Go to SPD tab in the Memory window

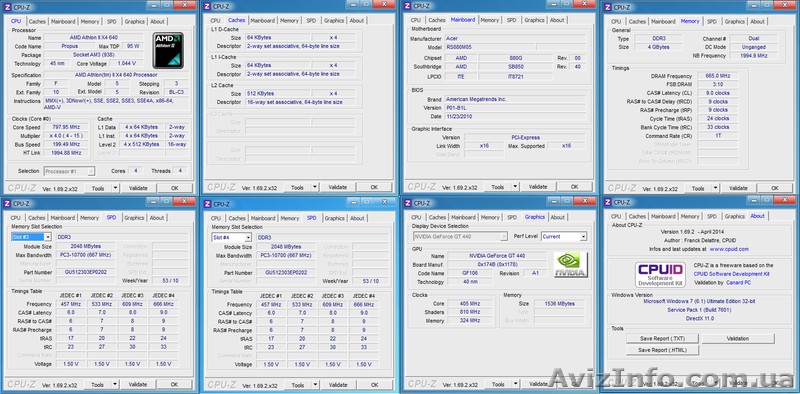pyautogui.click(x=712, y=21)
